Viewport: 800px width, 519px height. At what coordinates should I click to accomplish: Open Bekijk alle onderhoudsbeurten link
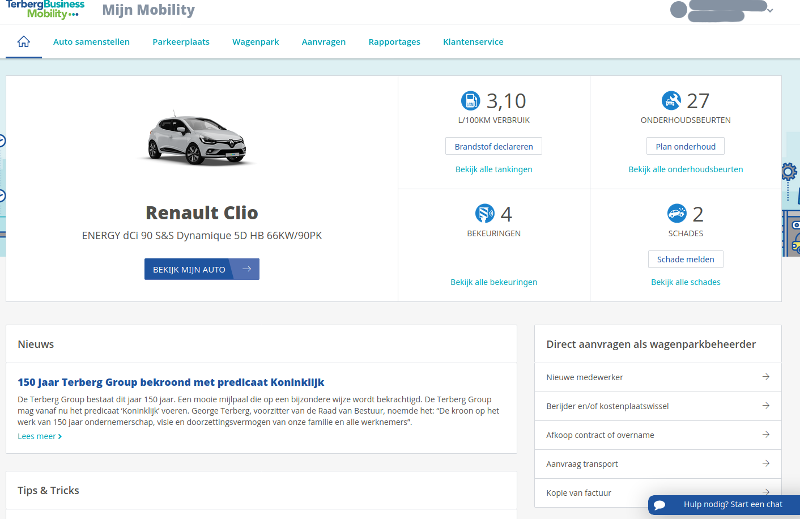(x=686, y=169)
